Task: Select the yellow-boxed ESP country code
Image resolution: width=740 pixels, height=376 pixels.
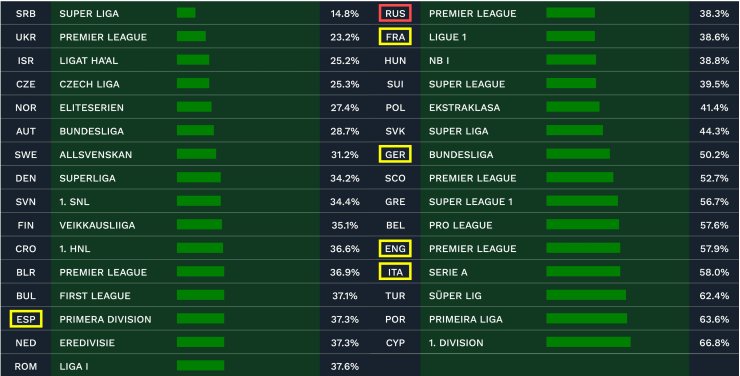Action: [x=26, y=319]
